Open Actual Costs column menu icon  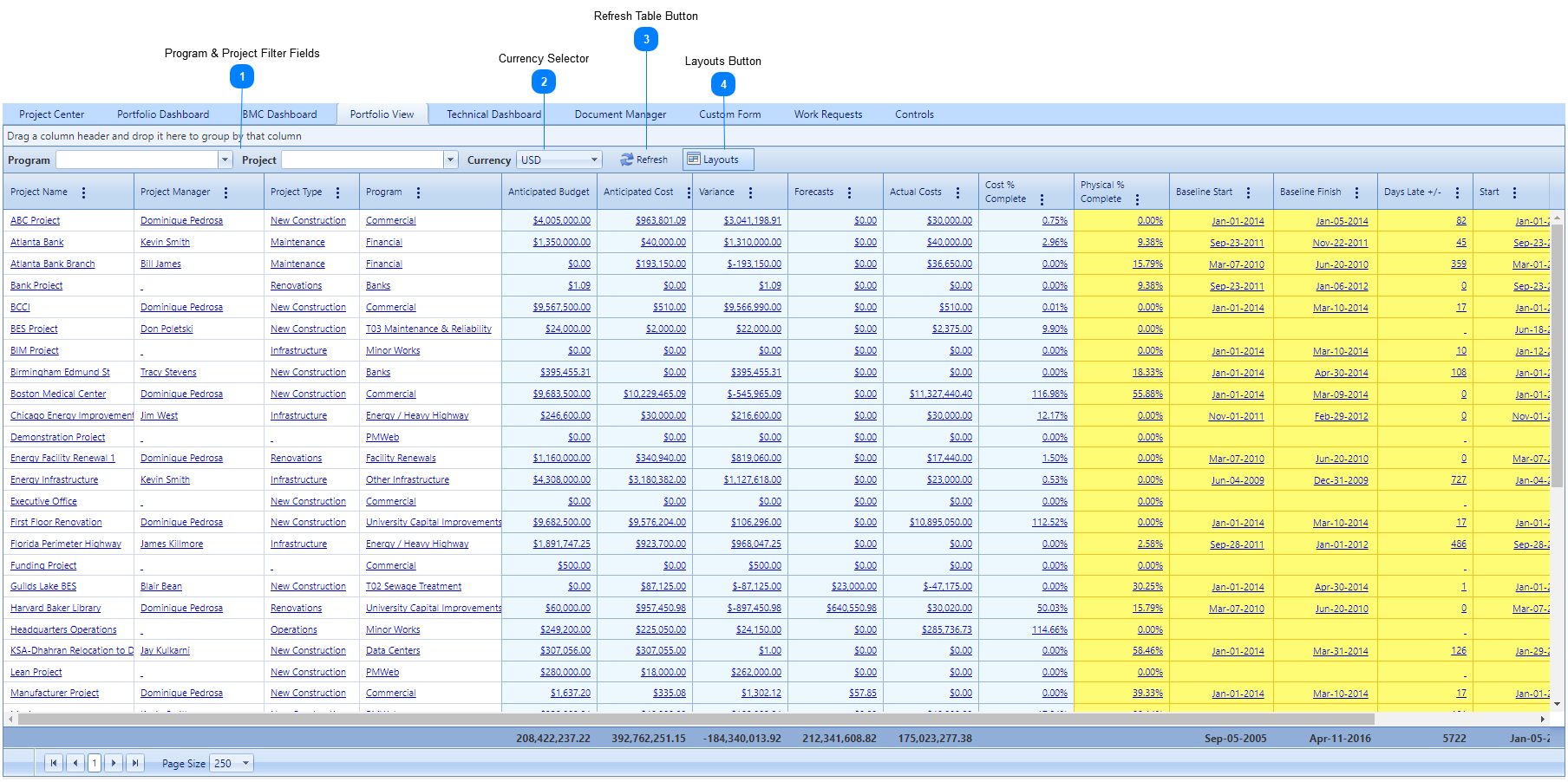click(x=957, y=192)
